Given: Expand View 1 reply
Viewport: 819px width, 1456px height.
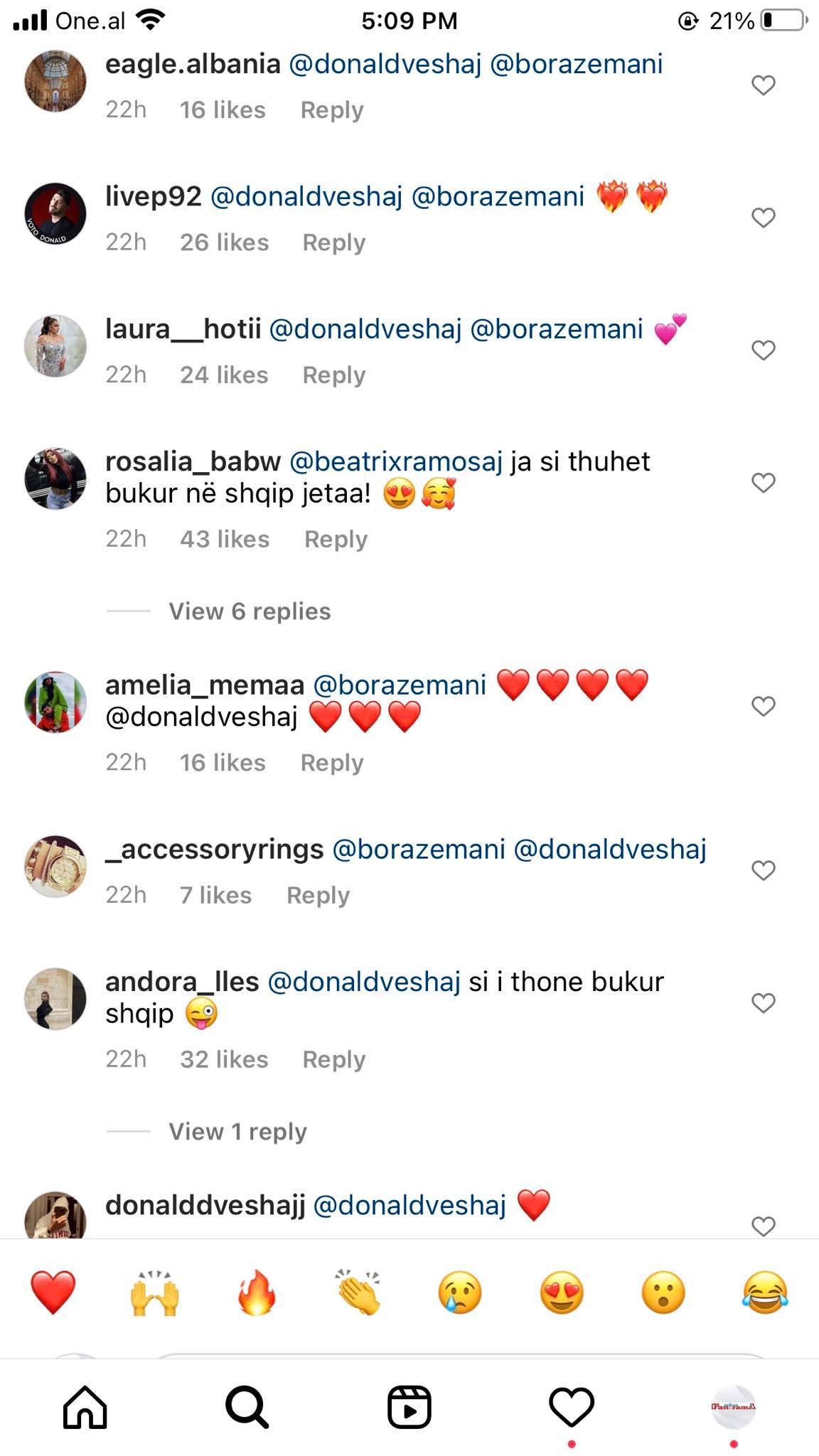Looking at the screenshot, I should tap(237, 1131).
